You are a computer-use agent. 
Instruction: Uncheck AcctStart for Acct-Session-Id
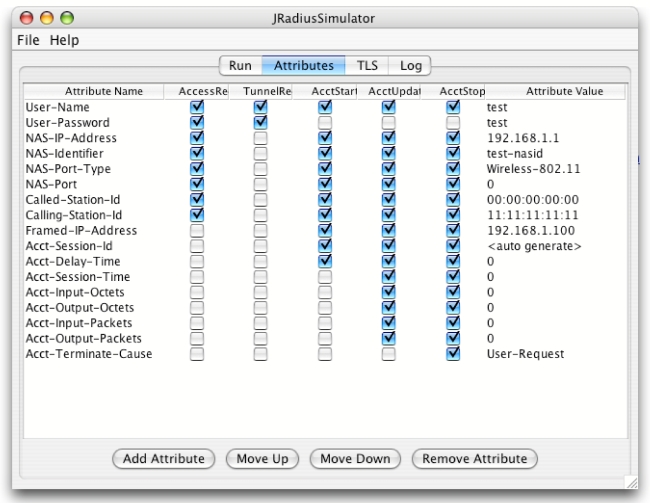click(x=325, y=246)
